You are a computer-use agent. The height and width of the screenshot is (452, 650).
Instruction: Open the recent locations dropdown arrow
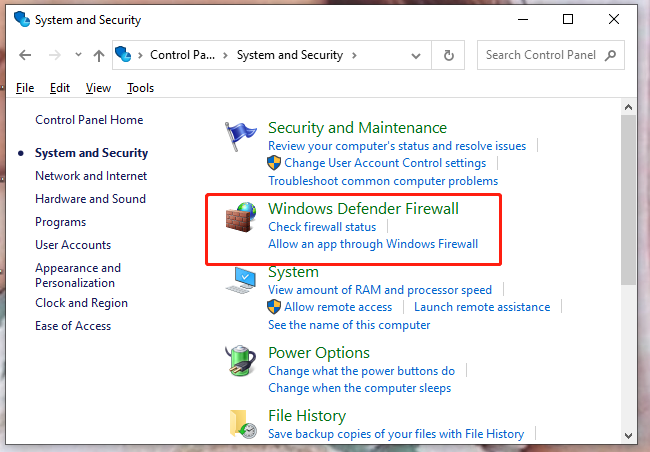coord(77,55)
